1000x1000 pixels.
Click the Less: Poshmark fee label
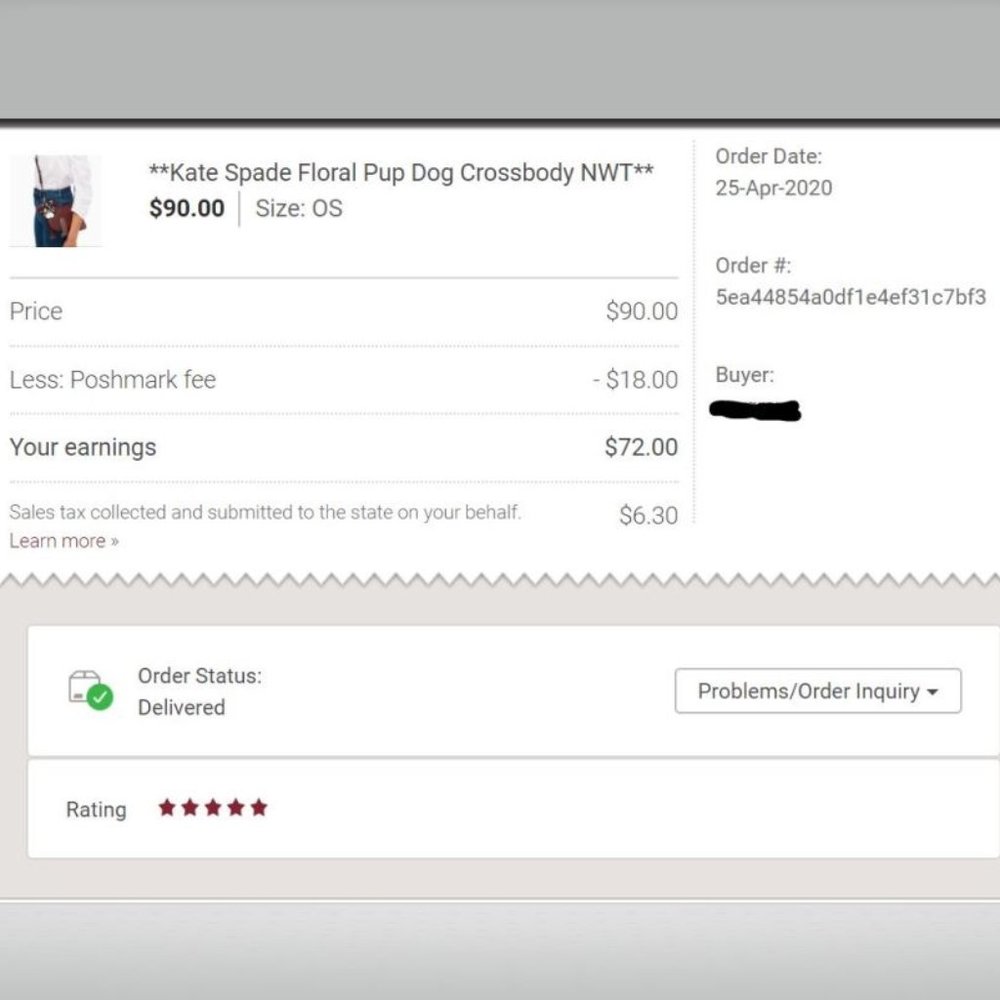(113, 379)
